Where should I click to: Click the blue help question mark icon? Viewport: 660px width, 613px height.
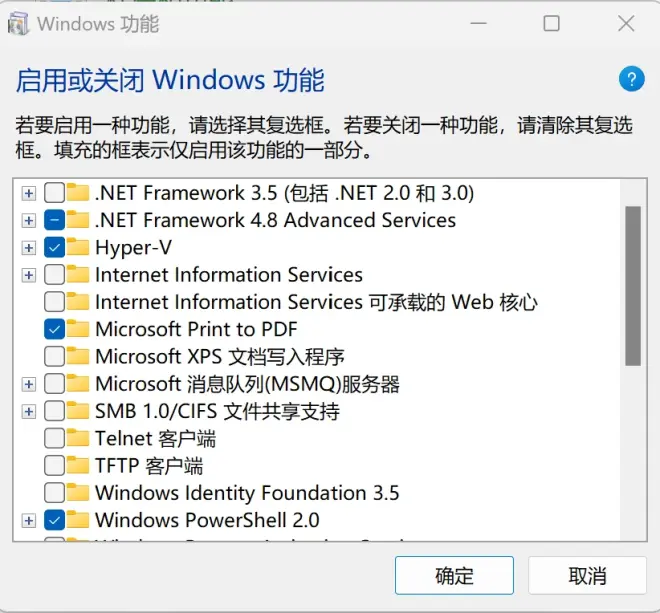(631, 79)
